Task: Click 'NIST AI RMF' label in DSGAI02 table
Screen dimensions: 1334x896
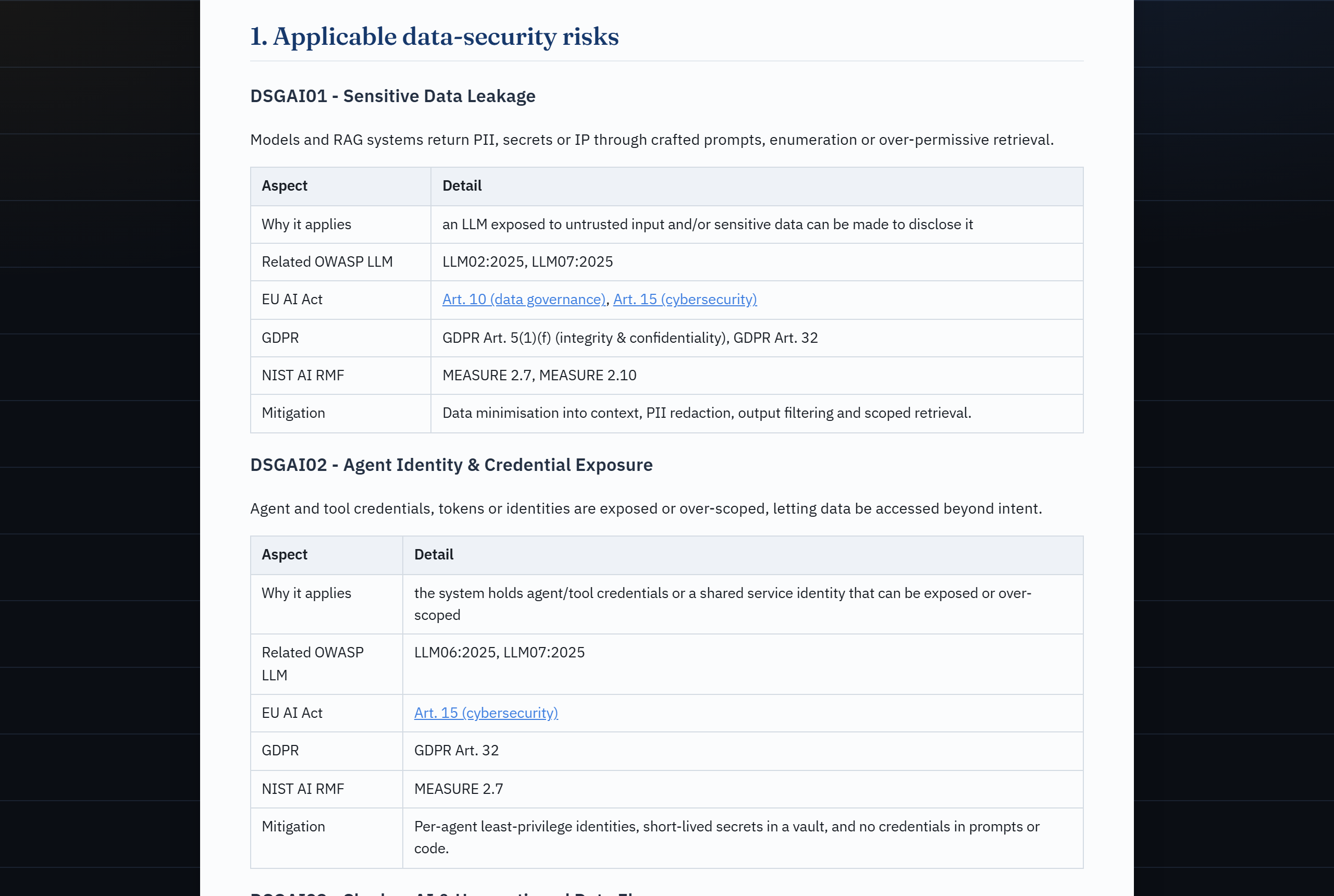Action: (303, 789)
